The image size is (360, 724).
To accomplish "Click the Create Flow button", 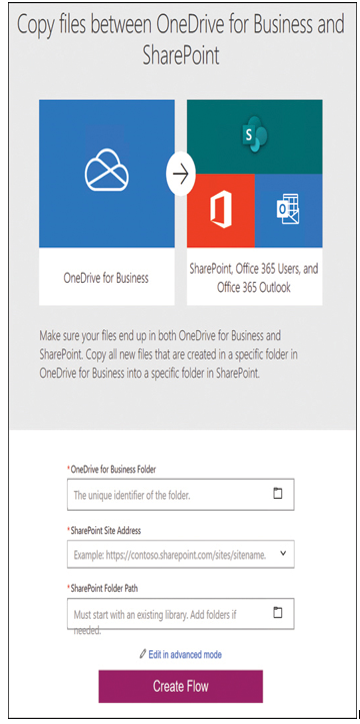I will 180,686.
